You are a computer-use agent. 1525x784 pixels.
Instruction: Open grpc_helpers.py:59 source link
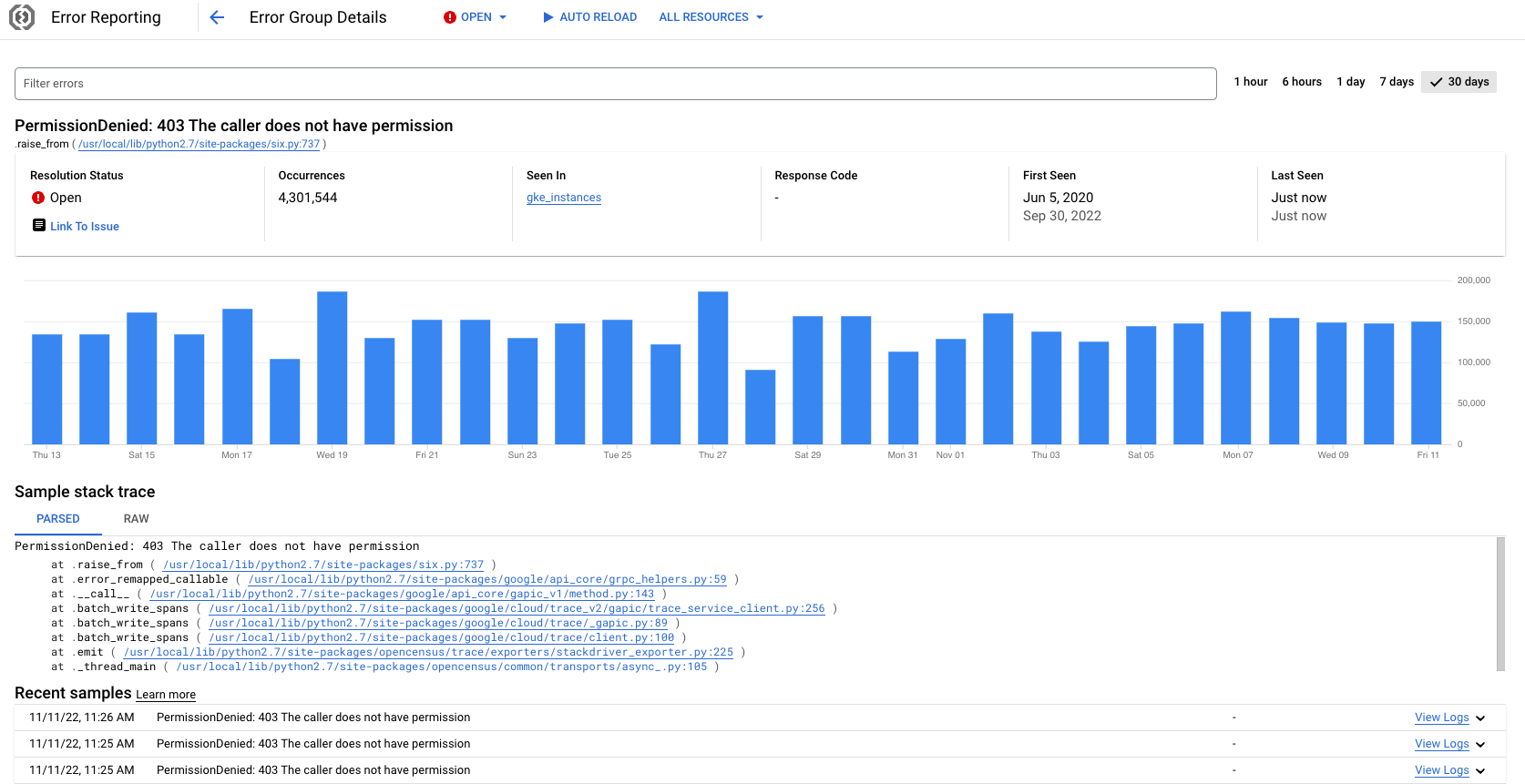[x=487, y=579]
